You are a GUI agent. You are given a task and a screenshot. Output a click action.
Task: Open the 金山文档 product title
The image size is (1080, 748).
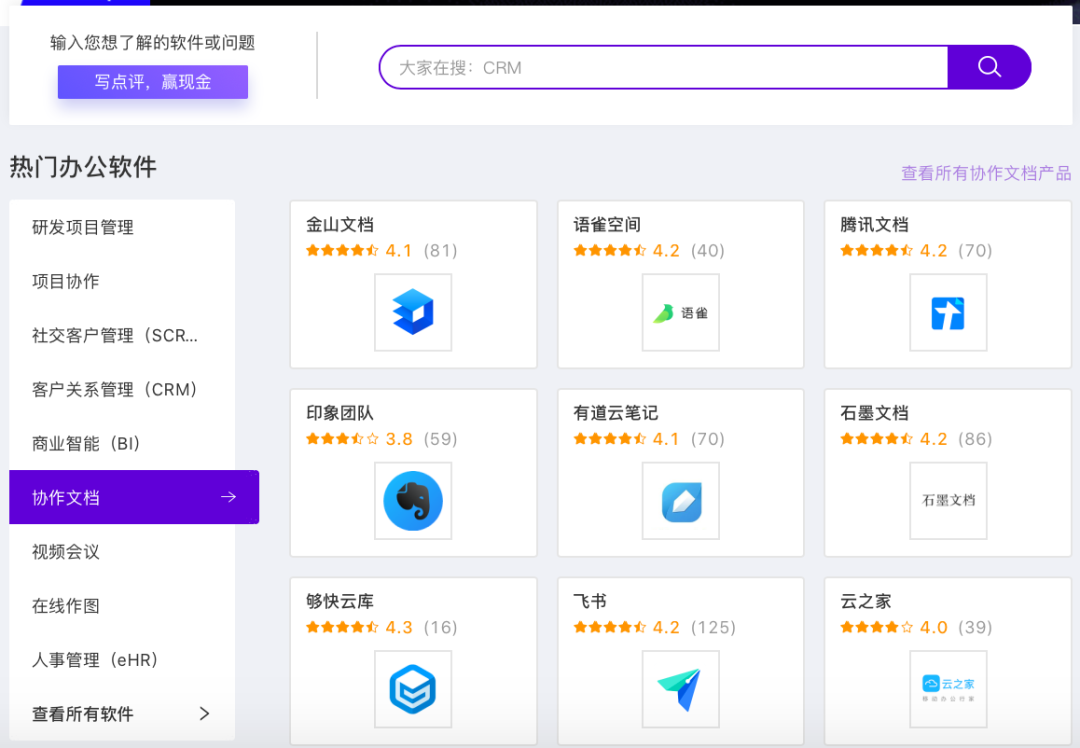click(340, 225)
